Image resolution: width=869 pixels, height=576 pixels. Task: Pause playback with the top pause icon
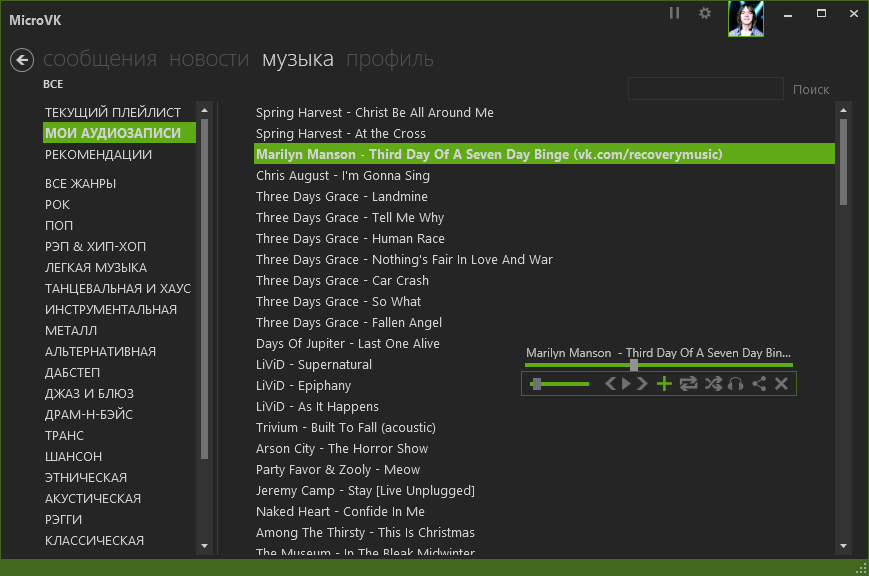pos(674,13)
